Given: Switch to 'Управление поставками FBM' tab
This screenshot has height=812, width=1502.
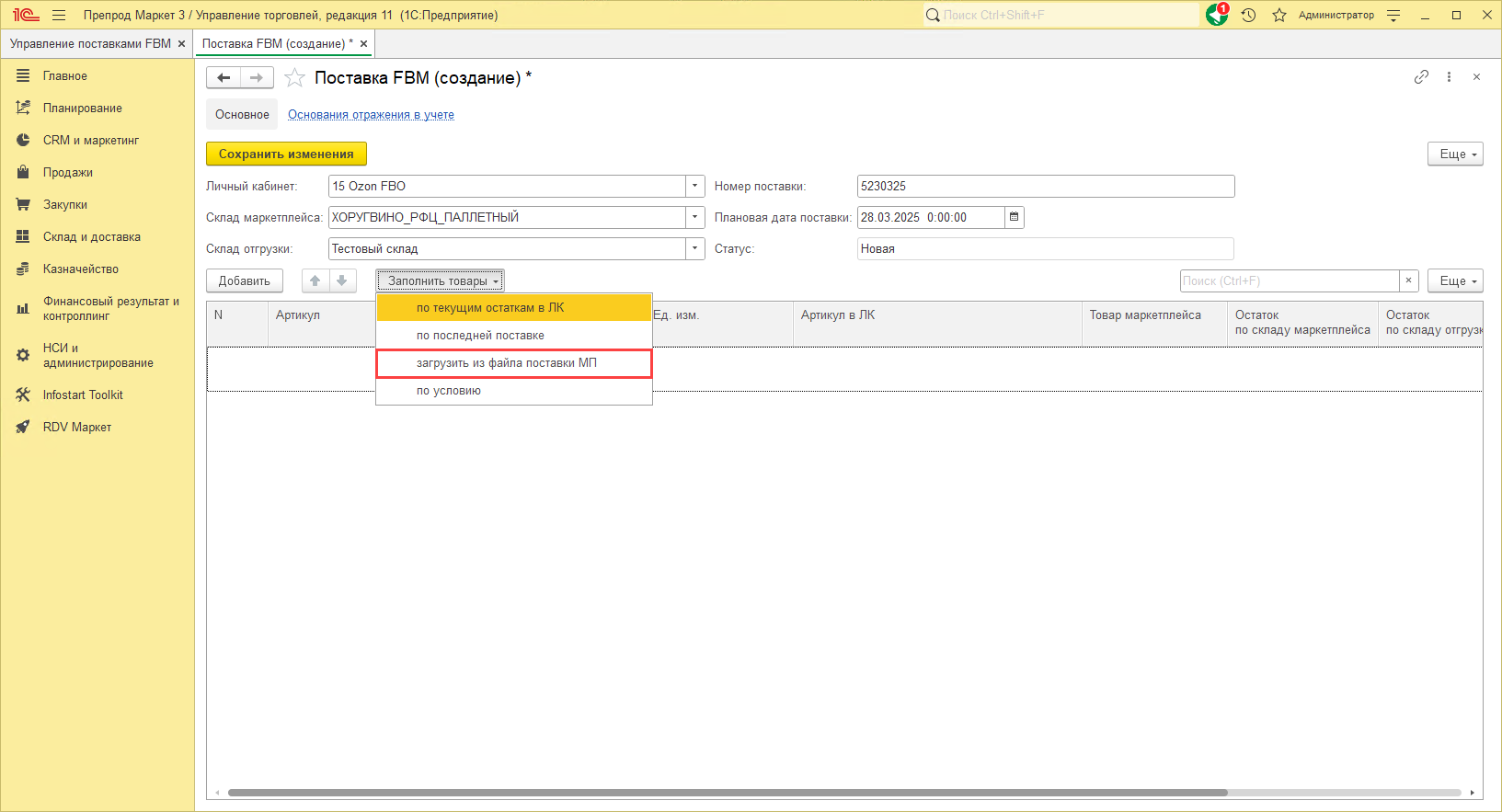Looking at the screenshot, I should click(90, 43).
